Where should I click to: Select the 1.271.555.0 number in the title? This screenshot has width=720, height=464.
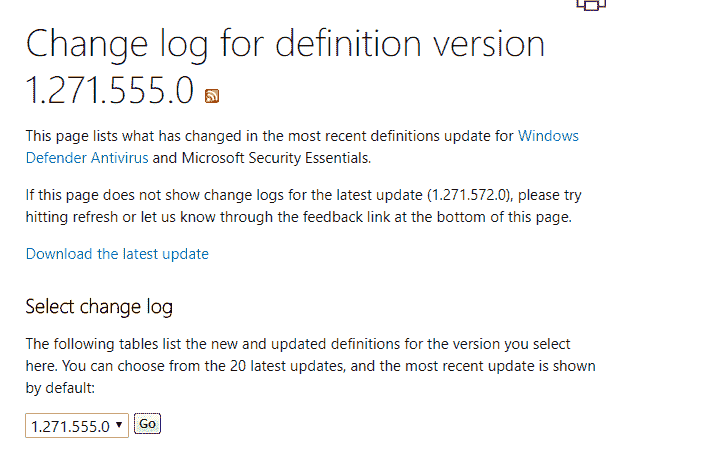coord(110,90)
